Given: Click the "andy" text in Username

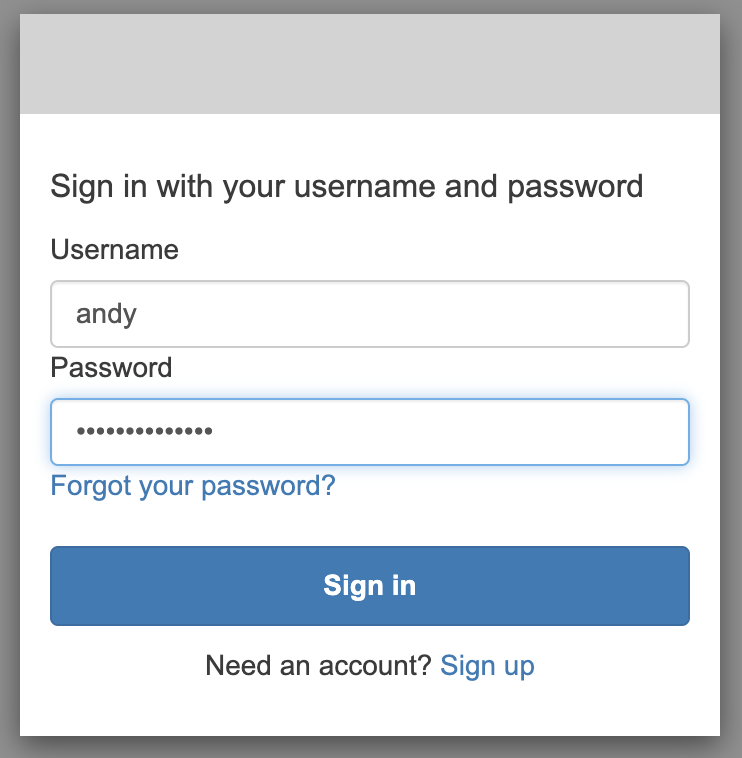Looking at the screenshot, I should click(x=106, y=314).
